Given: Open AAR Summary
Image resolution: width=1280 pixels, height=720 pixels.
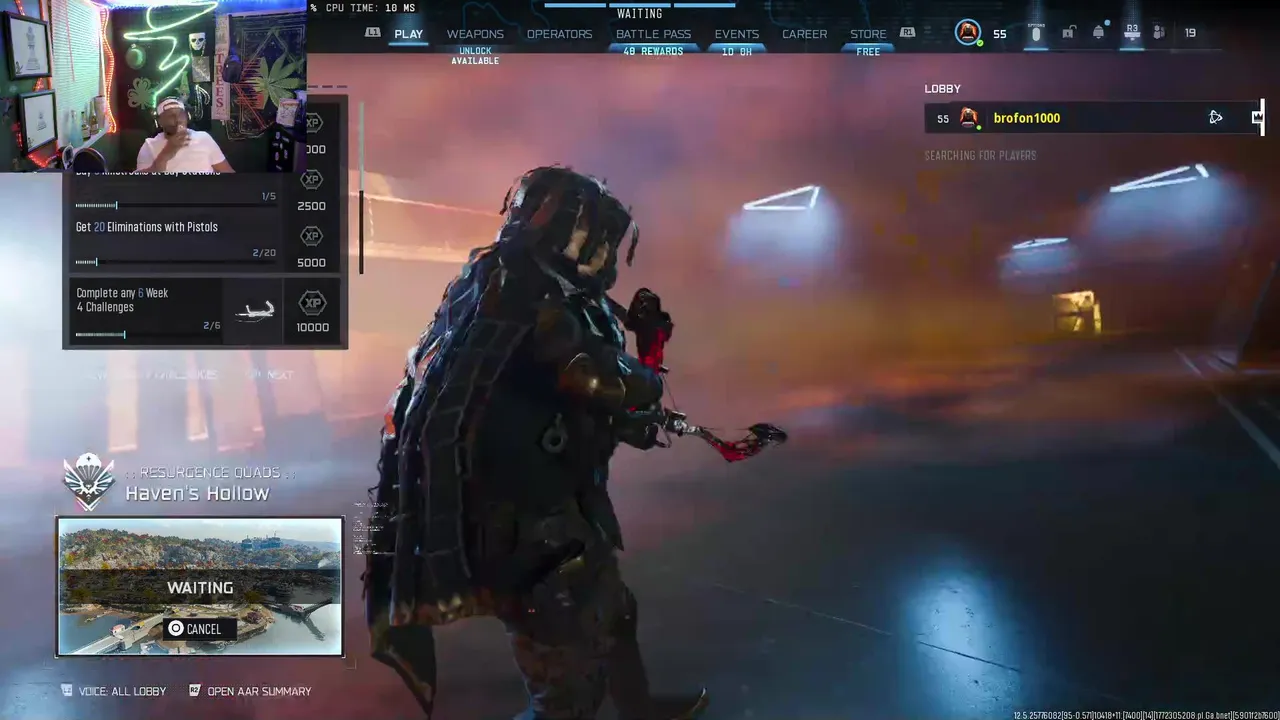Looking at the screenshot, I should tap(250, 691).
